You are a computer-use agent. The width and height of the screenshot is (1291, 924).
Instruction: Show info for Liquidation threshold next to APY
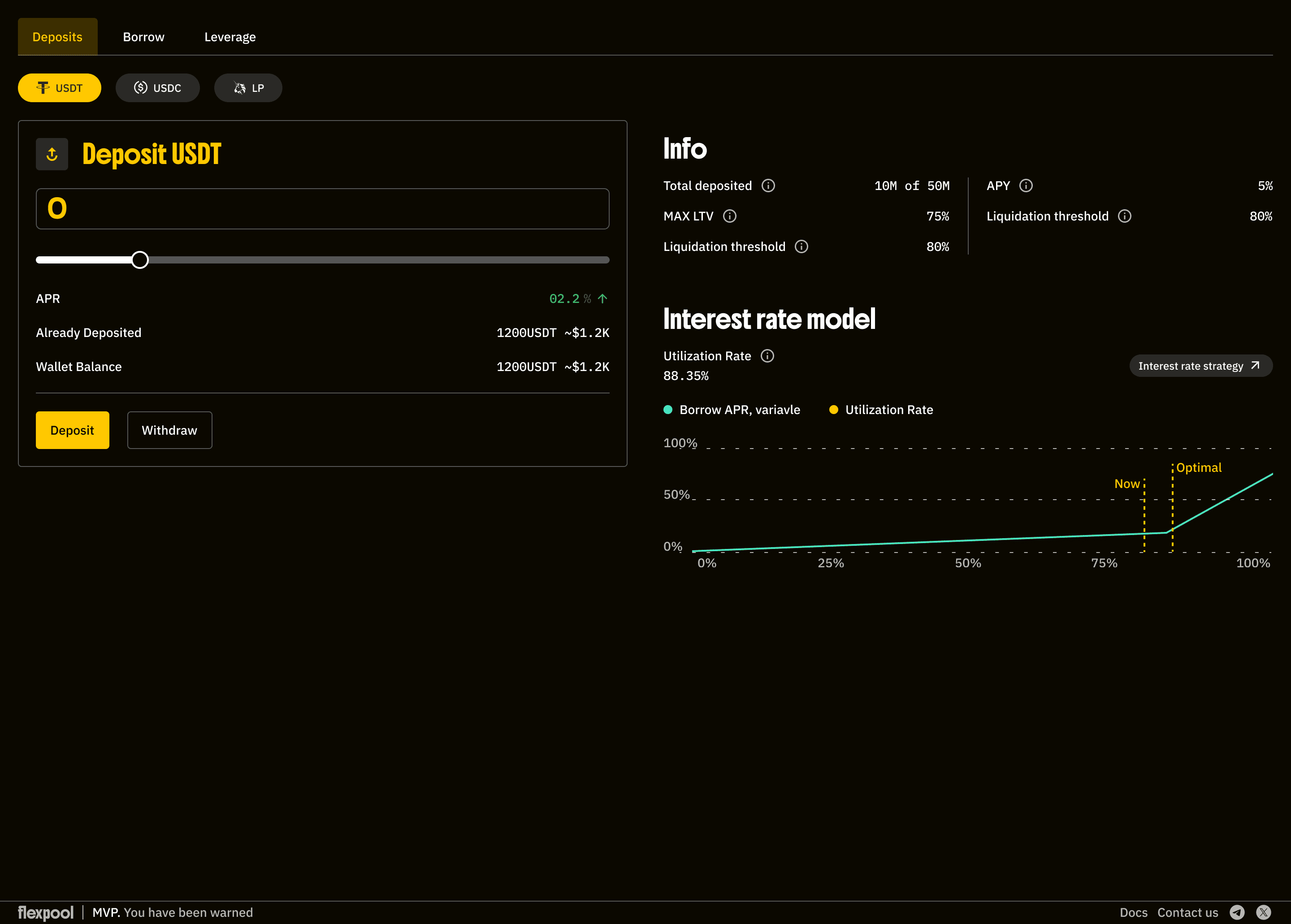(x=1125, y=216)
